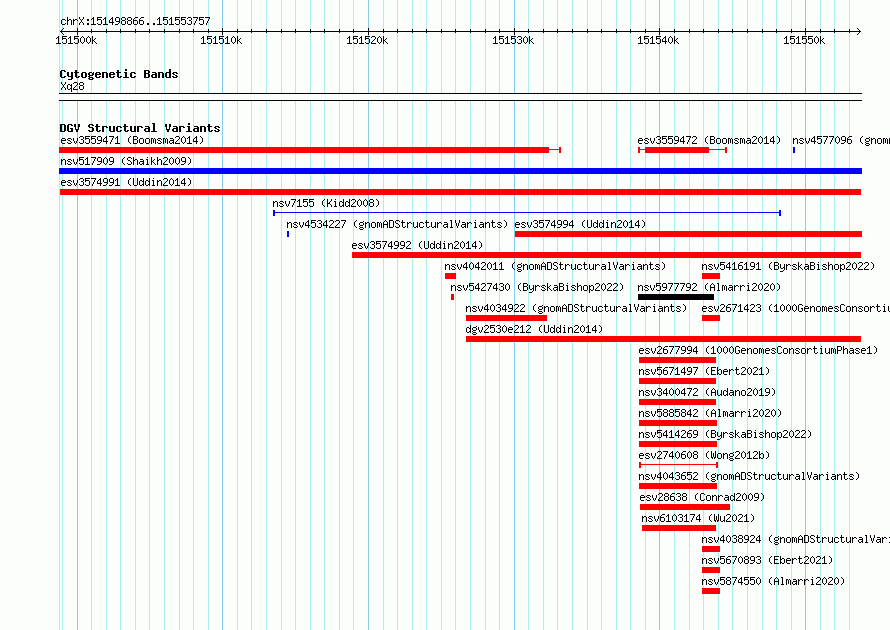
Task: Click nsv5874550 (Almarri2020) label
Action: [x=773, y=581]
